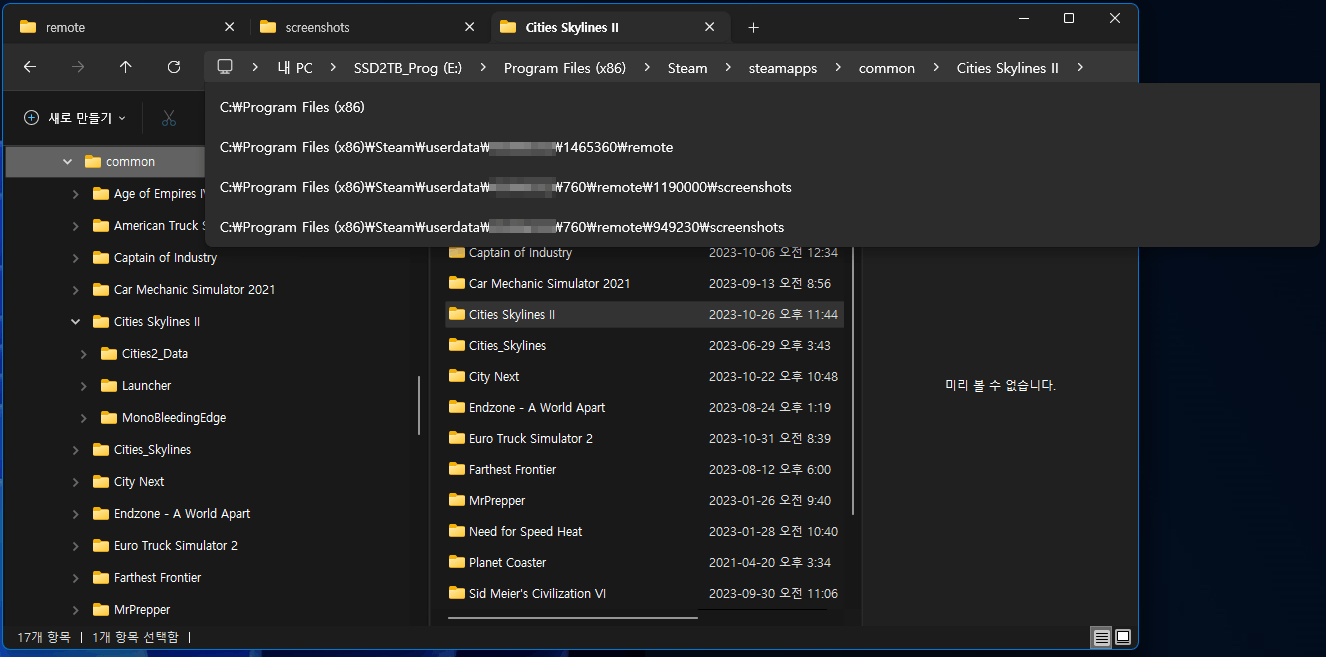This screenshot has height=657, width=1326.
Task: Switch to the remote tab
Action: pos(126,27)
